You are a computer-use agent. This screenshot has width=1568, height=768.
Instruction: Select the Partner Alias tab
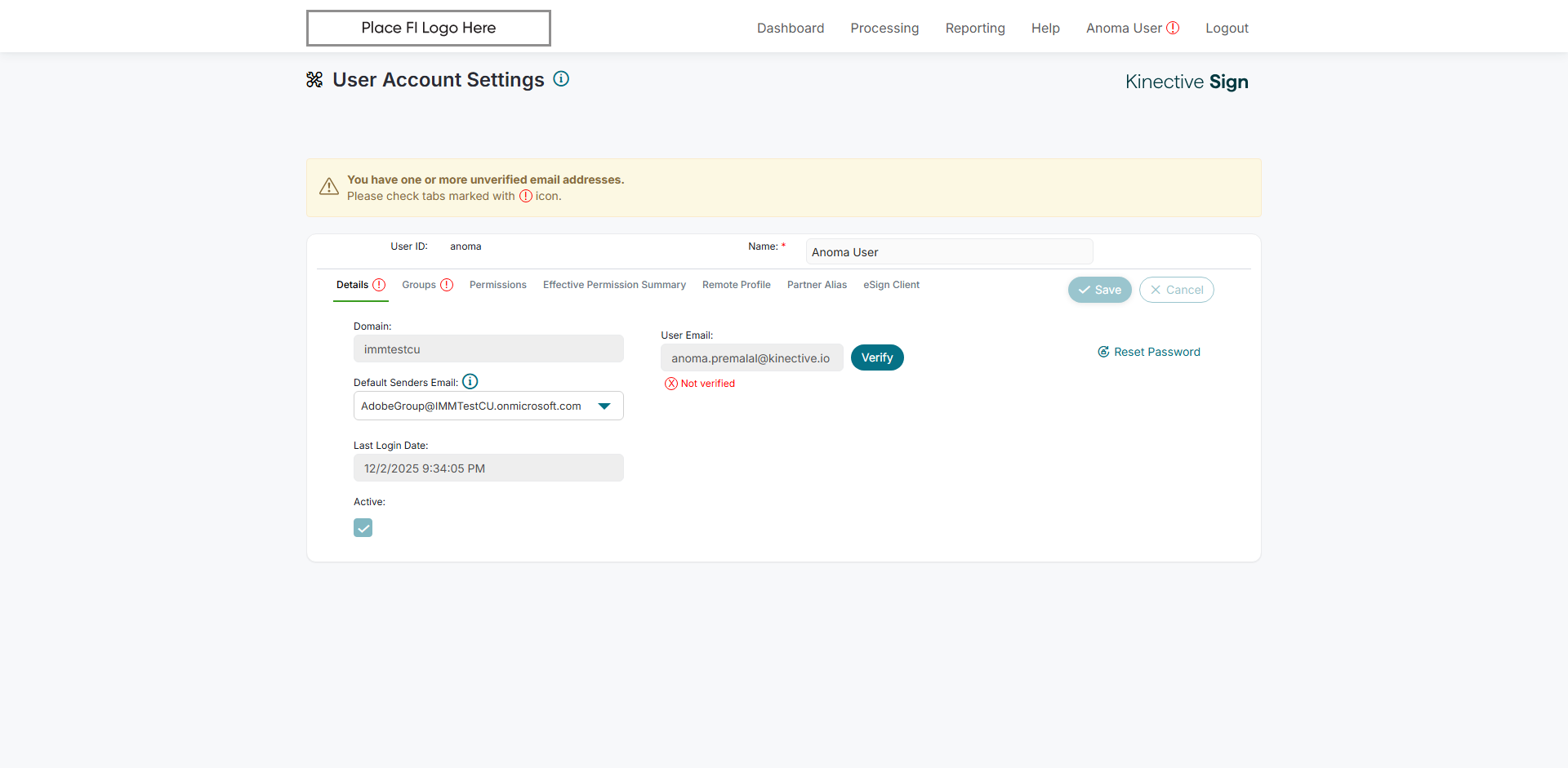[x=817, y=285]
